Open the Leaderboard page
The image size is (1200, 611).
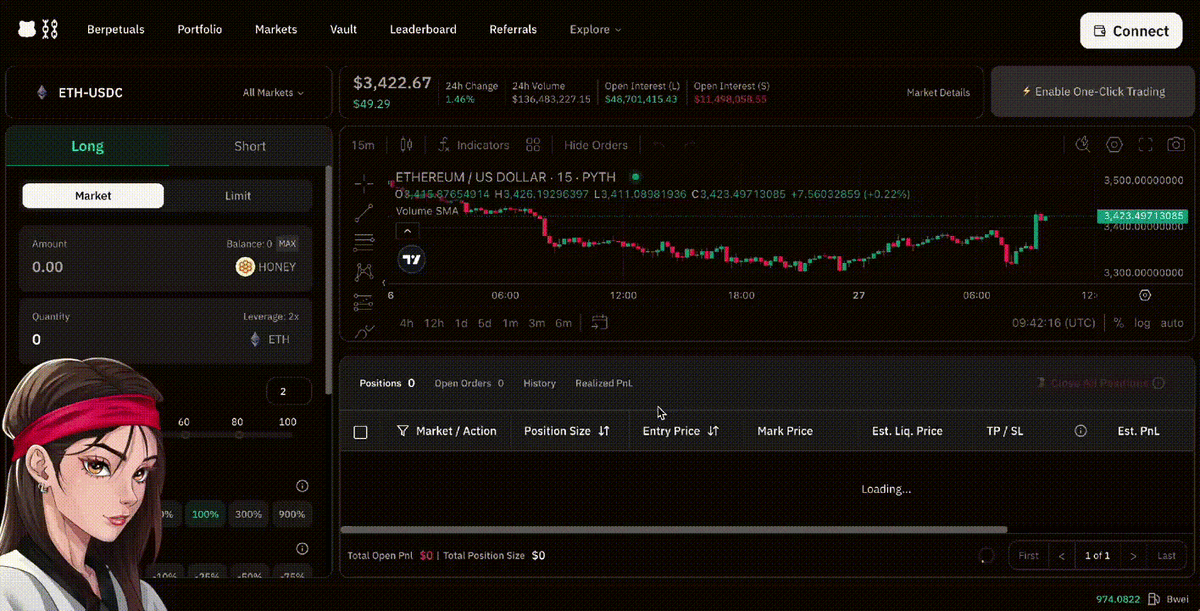[x=423, y=30]
